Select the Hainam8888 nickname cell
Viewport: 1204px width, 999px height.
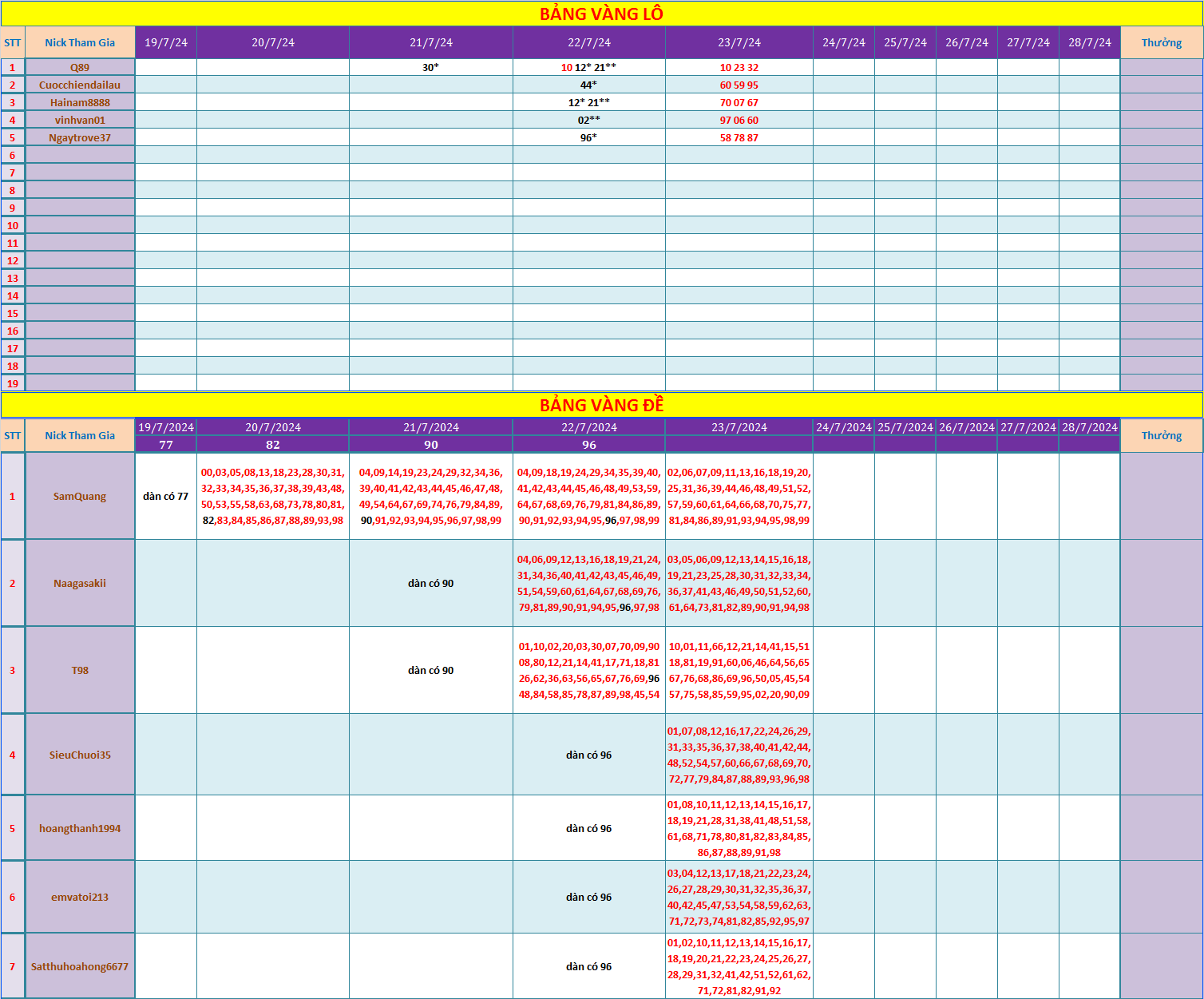80,102
